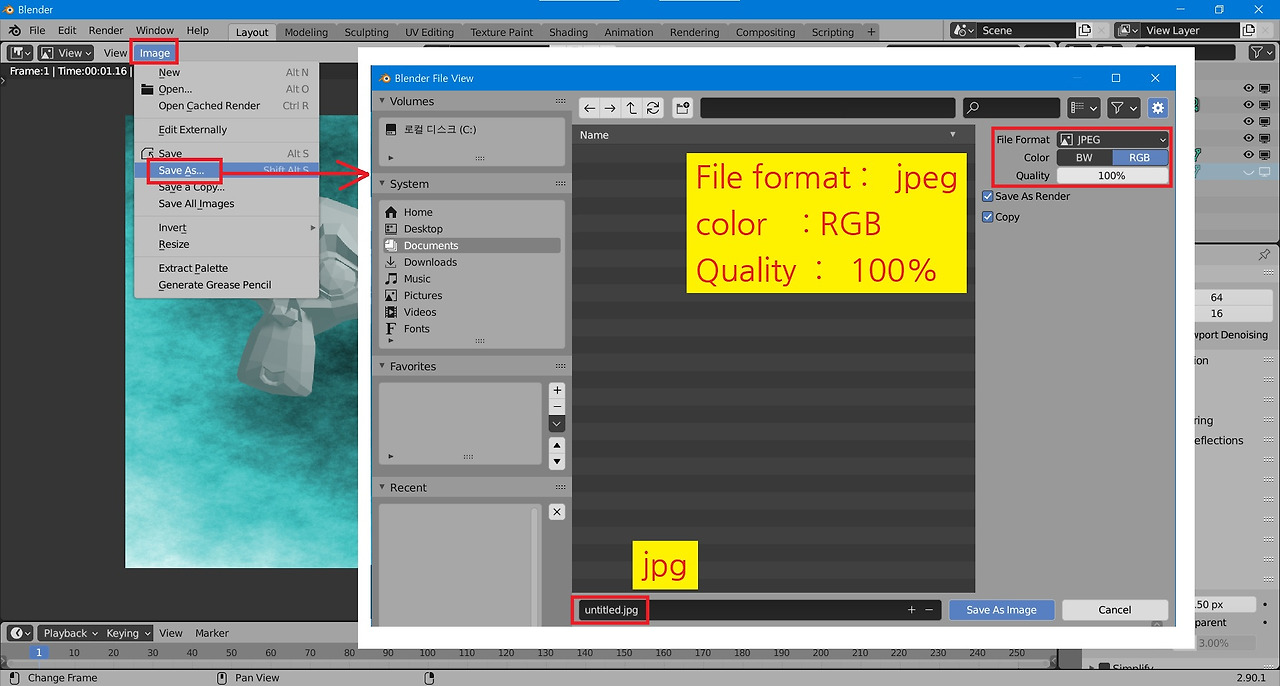Screen dimensions: 1280x686
Task: Go to the parent directory in file browser
Action: coord(631,108)
